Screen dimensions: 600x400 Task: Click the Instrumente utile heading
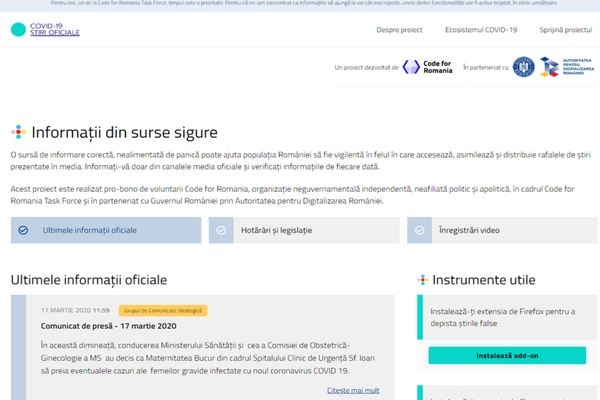click(484, 280)
